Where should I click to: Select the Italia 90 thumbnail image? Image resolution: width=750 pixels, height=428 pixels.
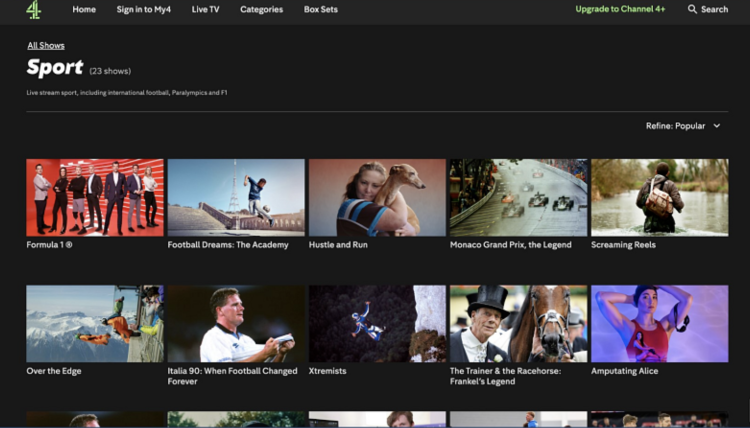coord(236,324)
